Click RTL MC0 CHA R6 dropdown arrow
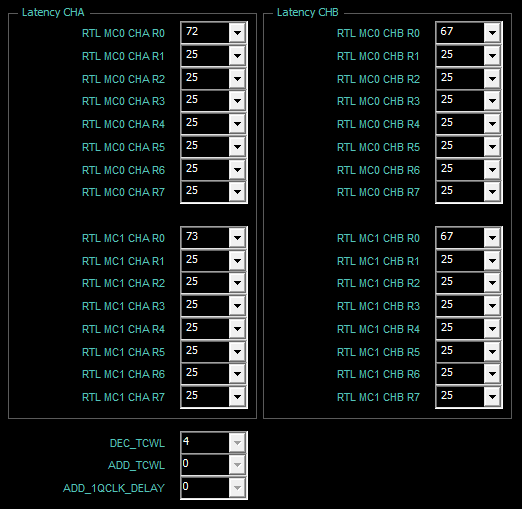The height and width of the screenshot is (509, 522). point(237,170)
